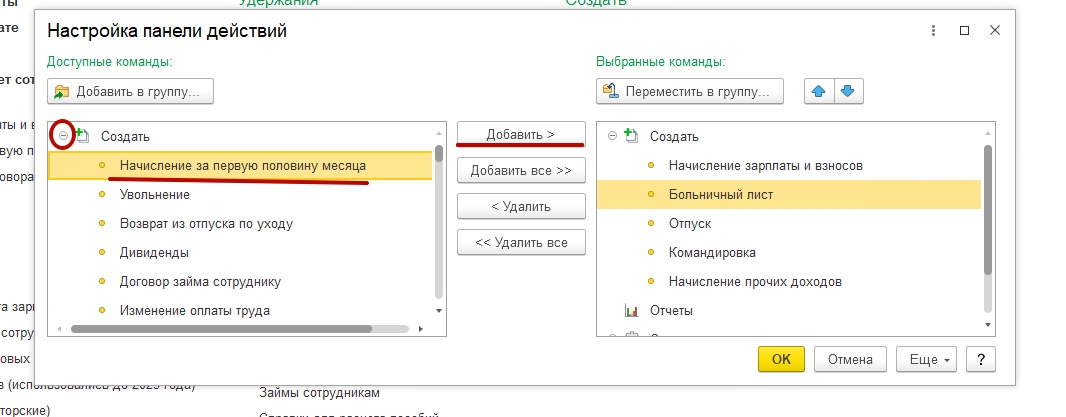This screenshot has width=1066, height=417.
Task: Click the yellow bullet beside Дивиденды
Action: click(101, 252)
